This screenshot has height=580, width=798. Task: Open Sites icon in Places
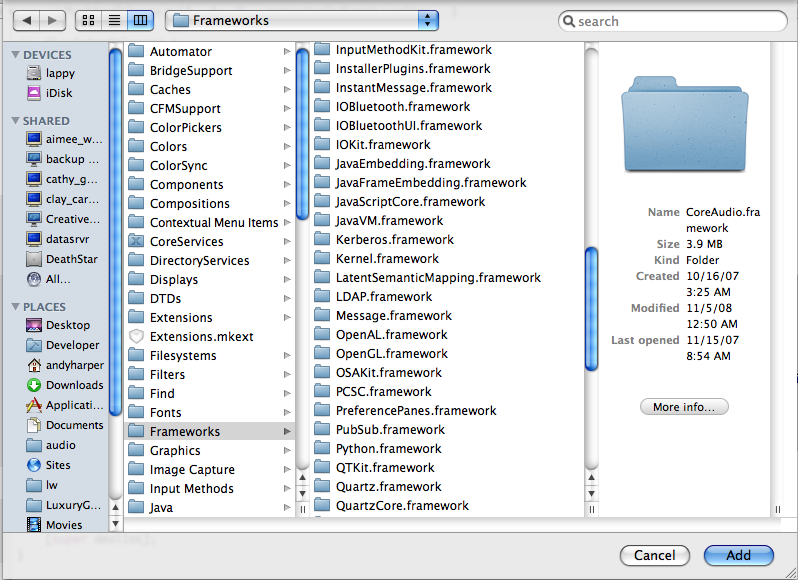(34, 465)
